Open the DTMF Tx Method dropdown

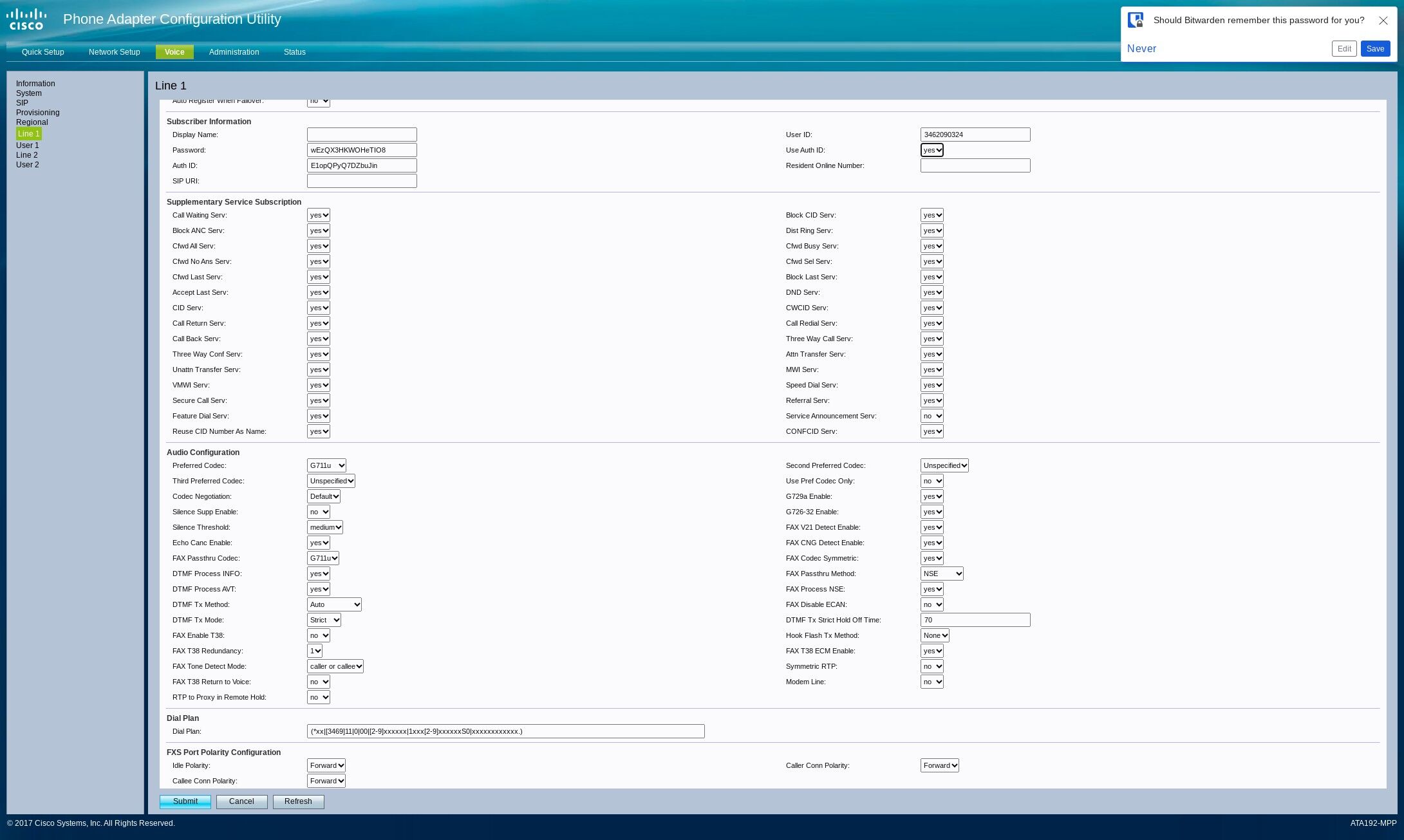click(x=334, y=604)
